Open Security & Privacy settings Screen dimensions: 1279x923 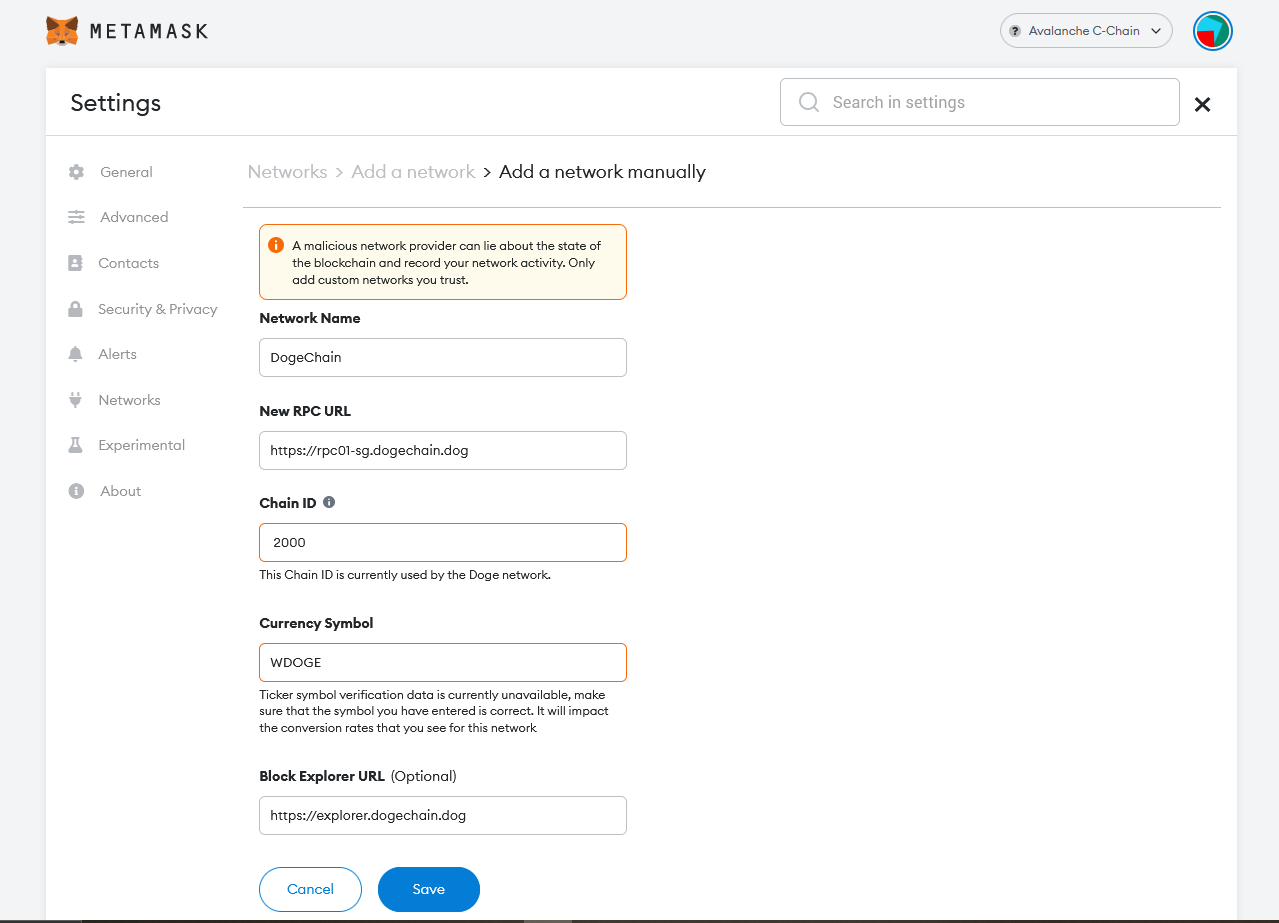point(157,309)
